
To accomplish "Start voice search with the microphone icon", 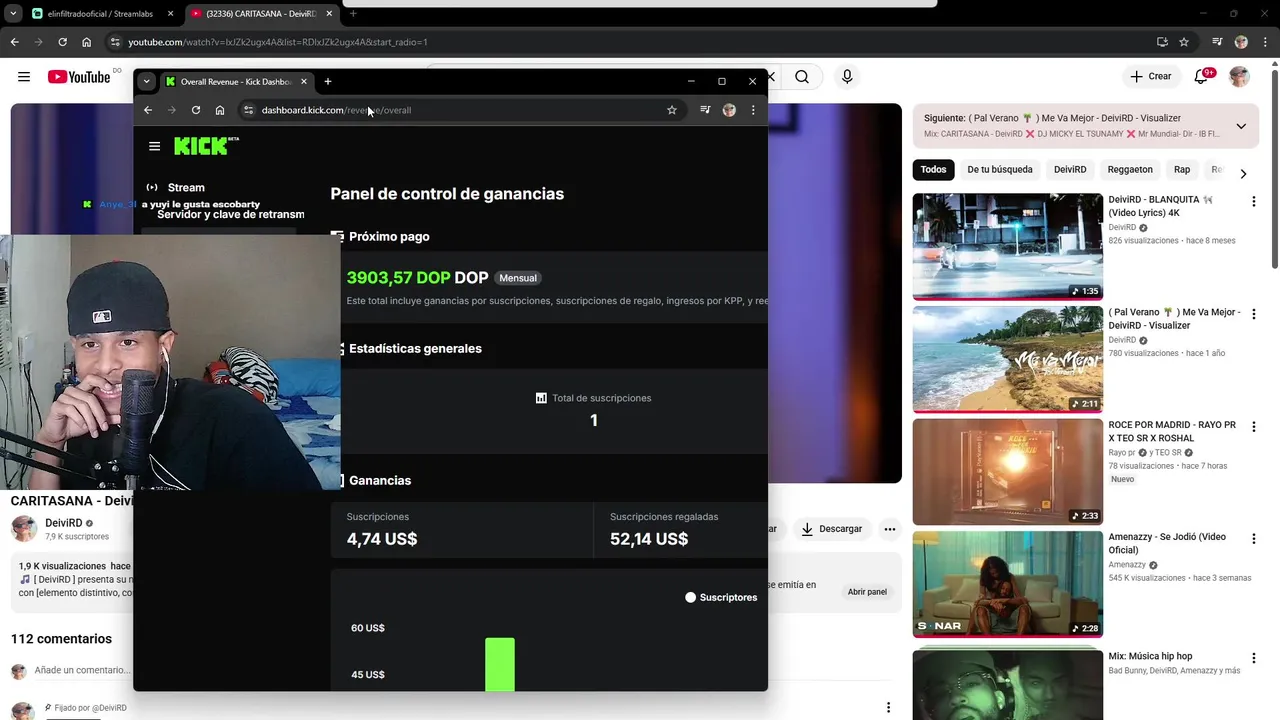I will (847, 77).
